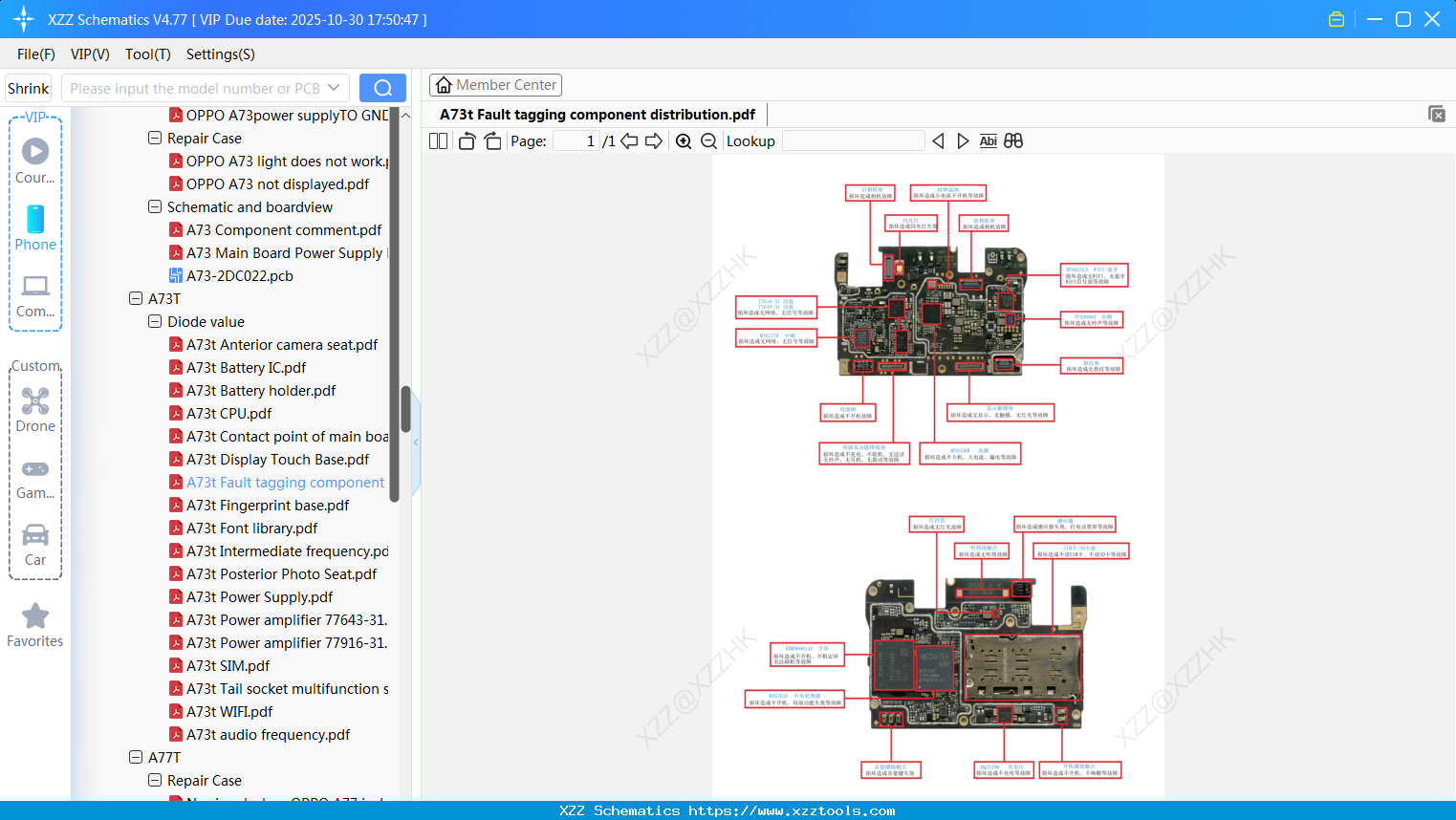
Task: Open the Settings(S) menu
Action: (220, 54)
